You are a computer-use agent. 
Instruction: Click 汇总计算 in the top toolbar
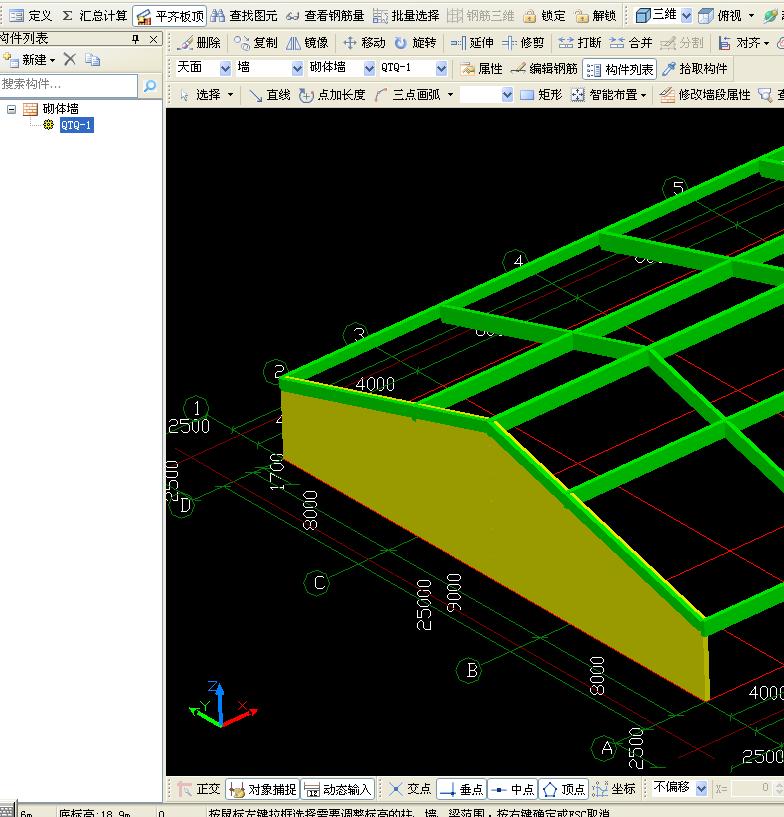[x=95, y=16]
